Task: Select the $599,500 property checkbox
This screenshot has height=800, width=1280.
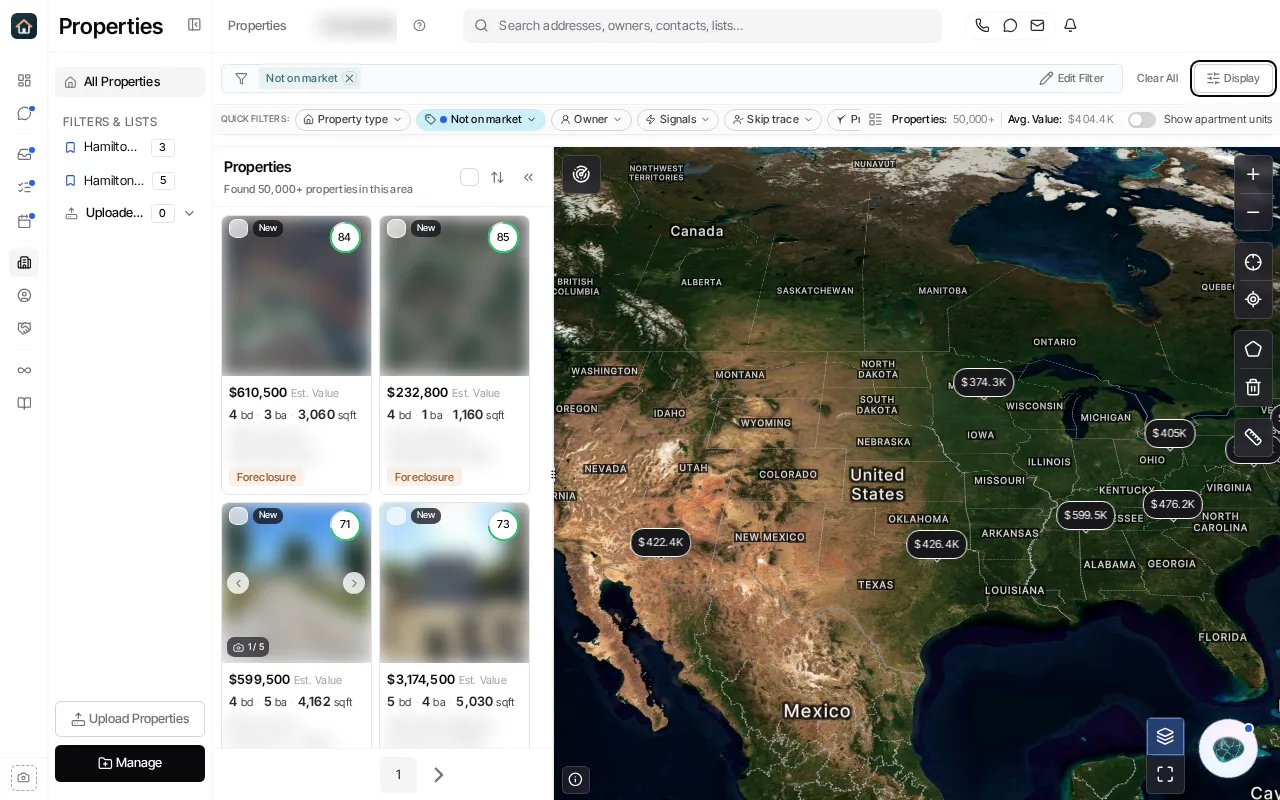Action: pyautogui.click(x=238, y=515)
